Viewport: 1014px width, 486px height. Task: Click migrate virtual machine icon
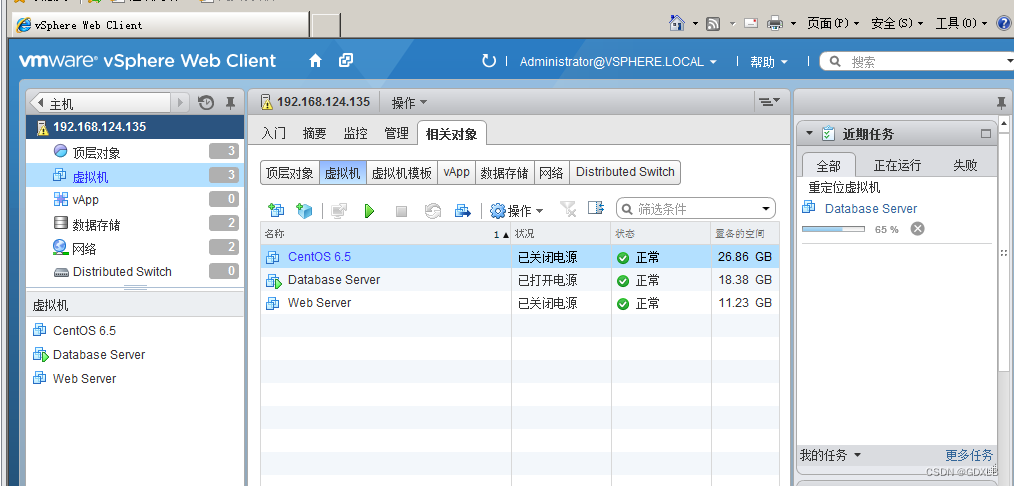462,210
